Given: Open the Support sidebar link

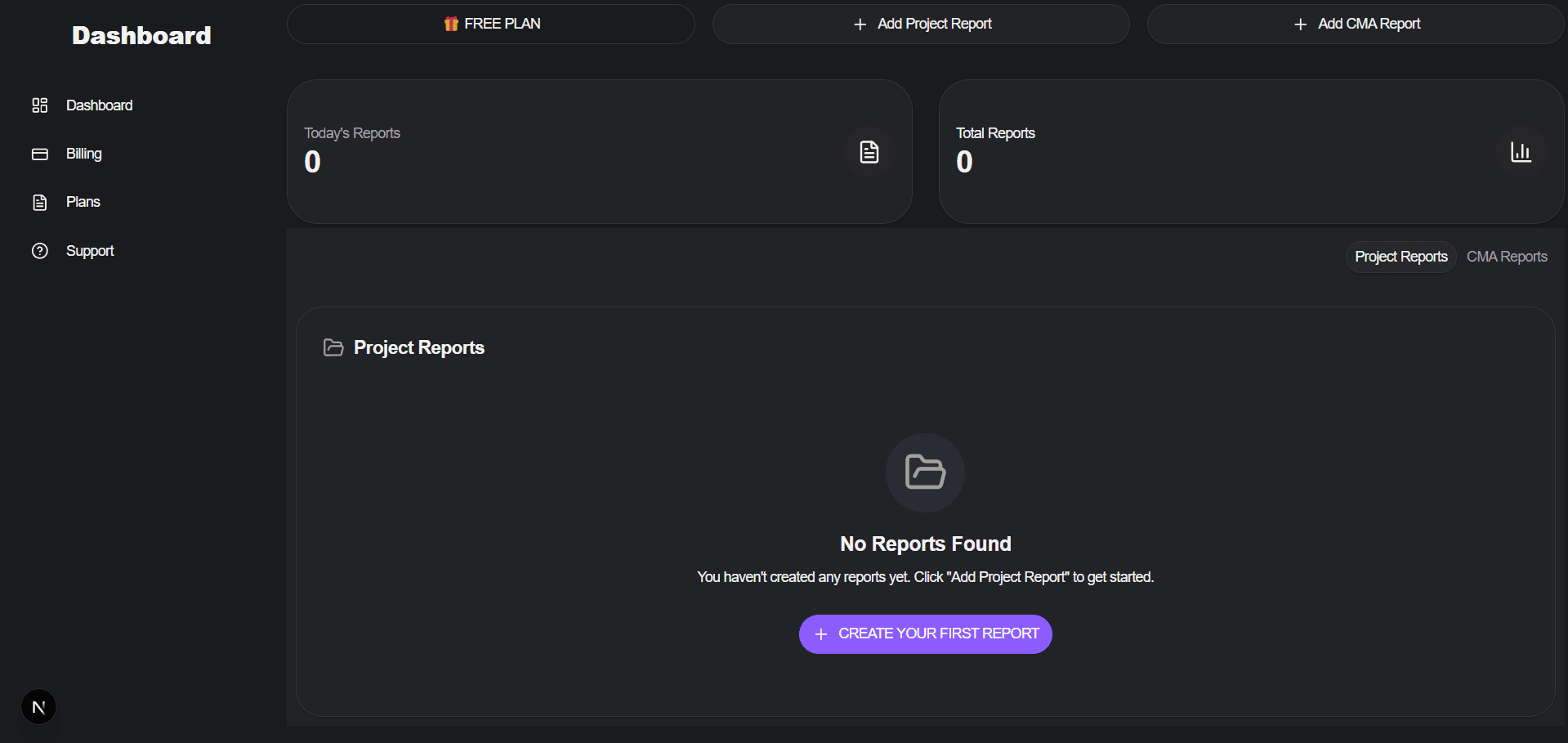Looking at the screenshot, I should 90,251.
